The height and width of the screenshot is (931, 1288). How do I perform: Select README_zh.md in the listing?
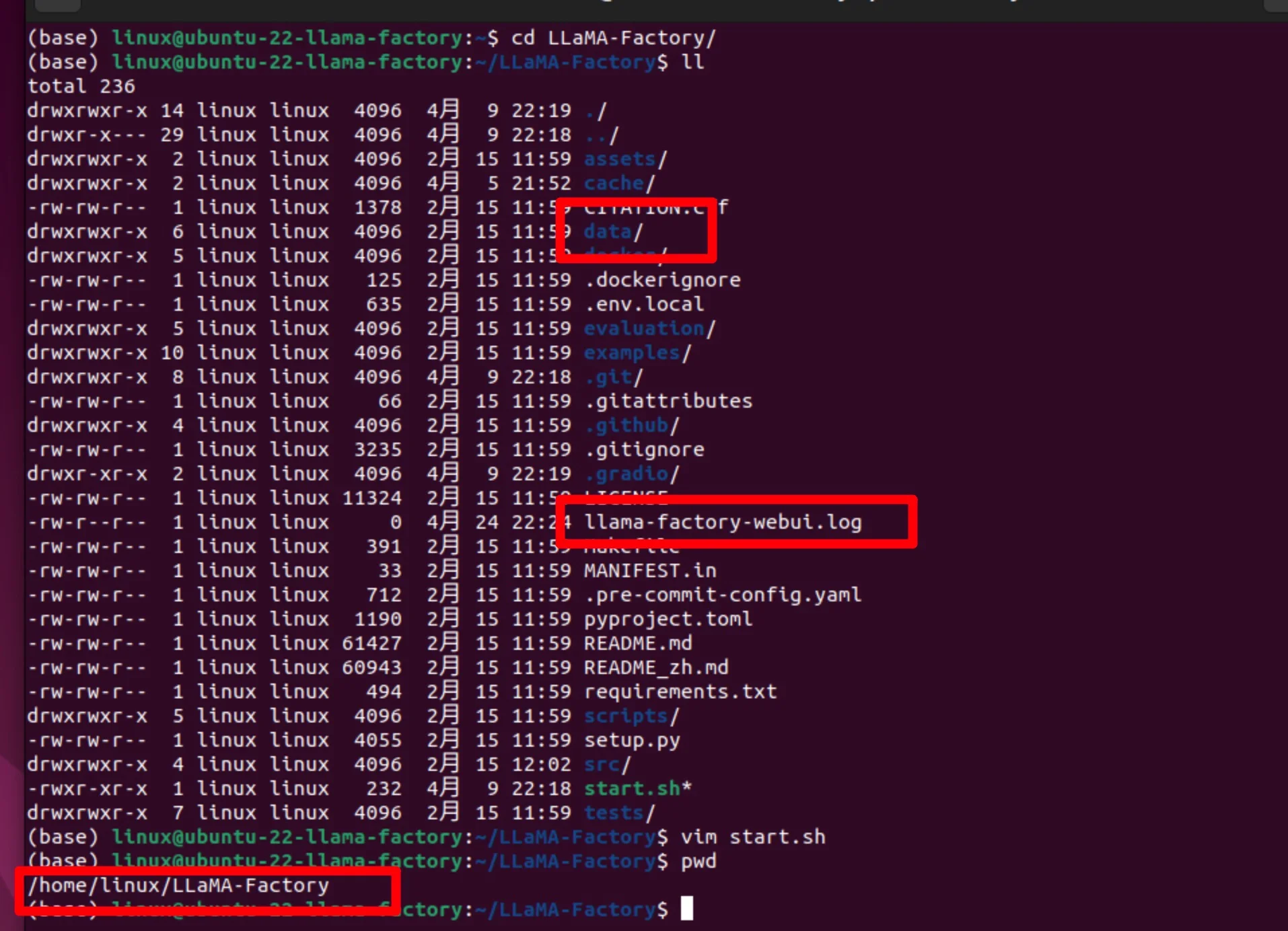coord(656,667)
